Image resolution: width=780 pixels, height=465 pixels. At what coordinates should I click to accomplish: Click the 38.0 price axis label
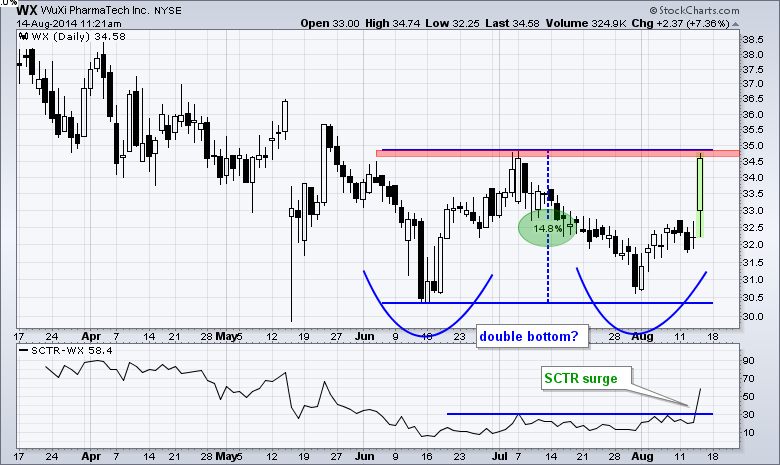tap(753, 55)
